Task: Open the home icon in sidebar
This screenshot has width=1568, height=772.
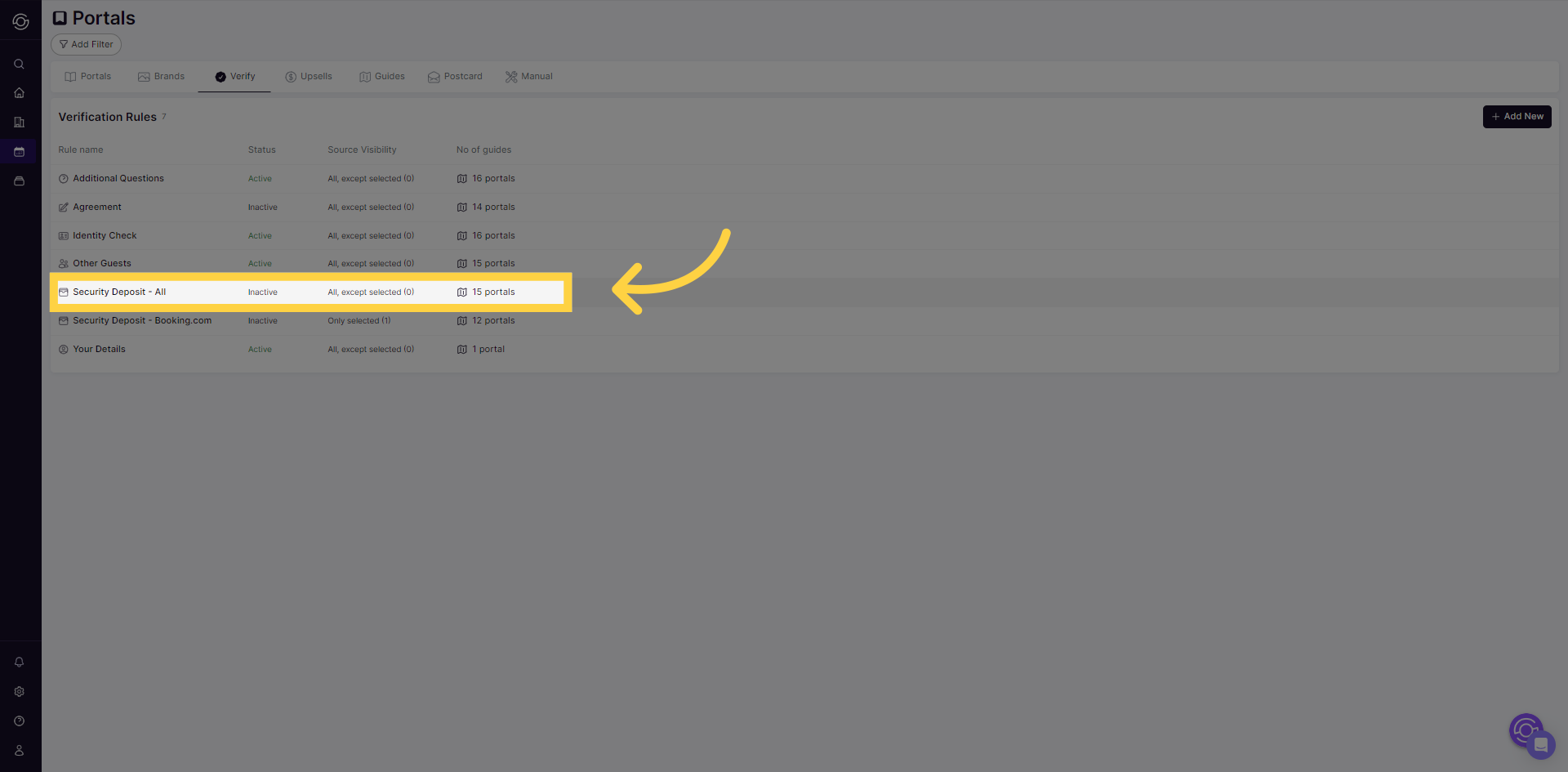Action: pyautogui.click(x=19, y=93)
